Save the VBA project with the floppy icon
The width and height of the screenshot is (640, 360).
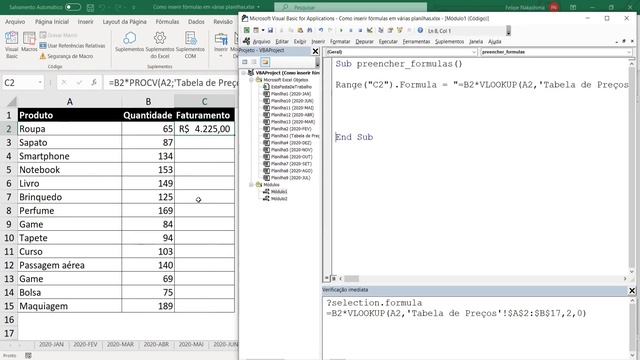click(270, 30)
